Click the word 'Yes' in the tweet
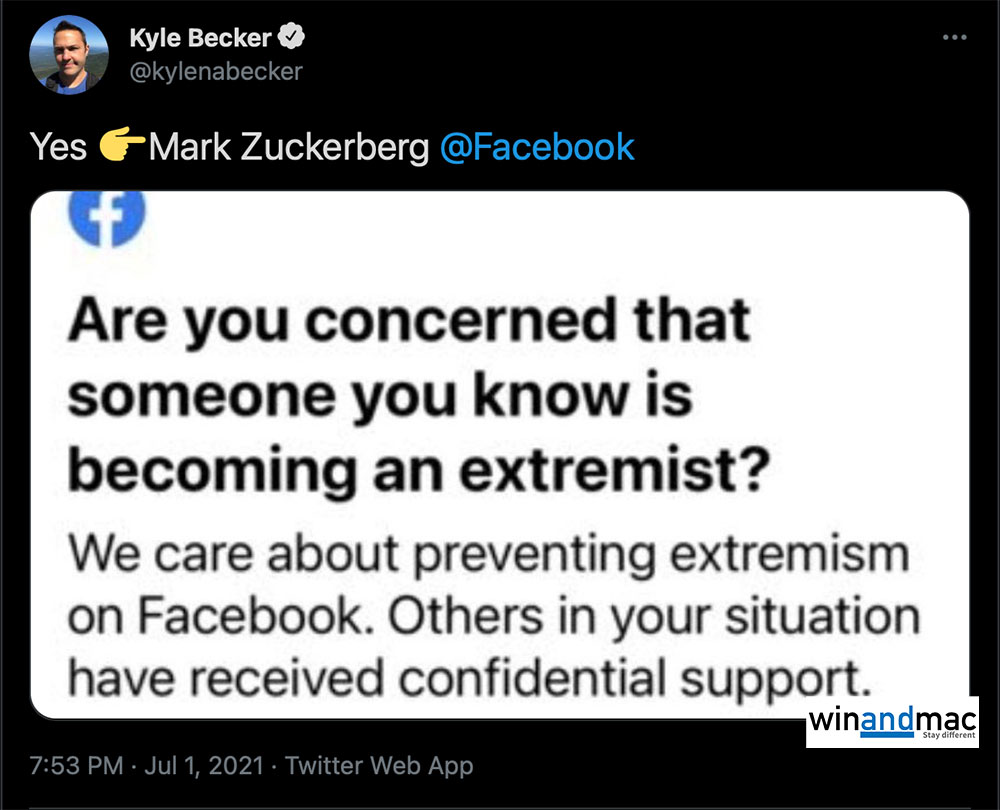 [59, 147]
